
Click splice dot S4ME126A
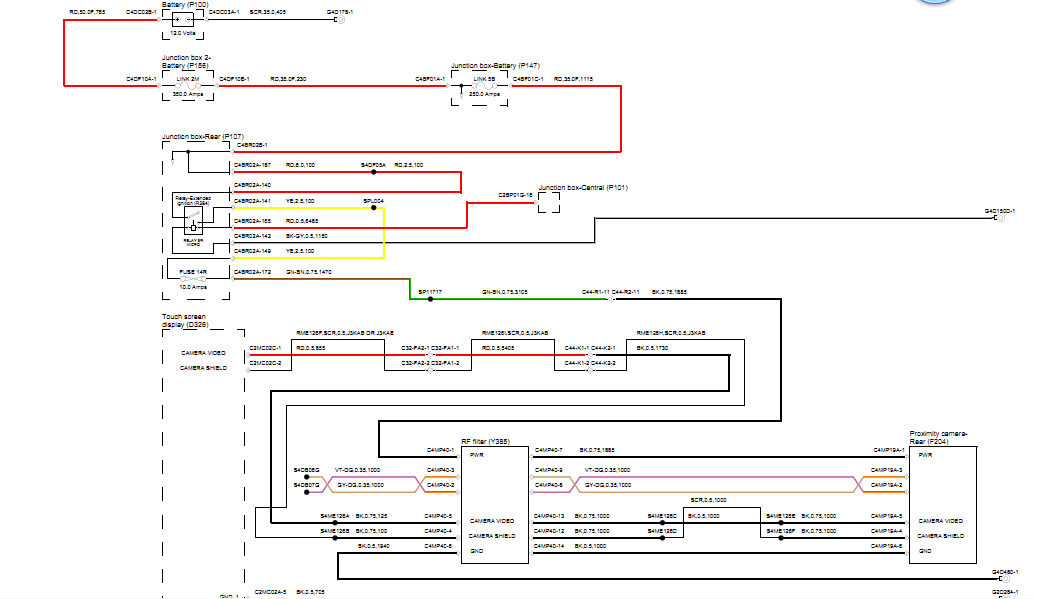coord(335,523)
